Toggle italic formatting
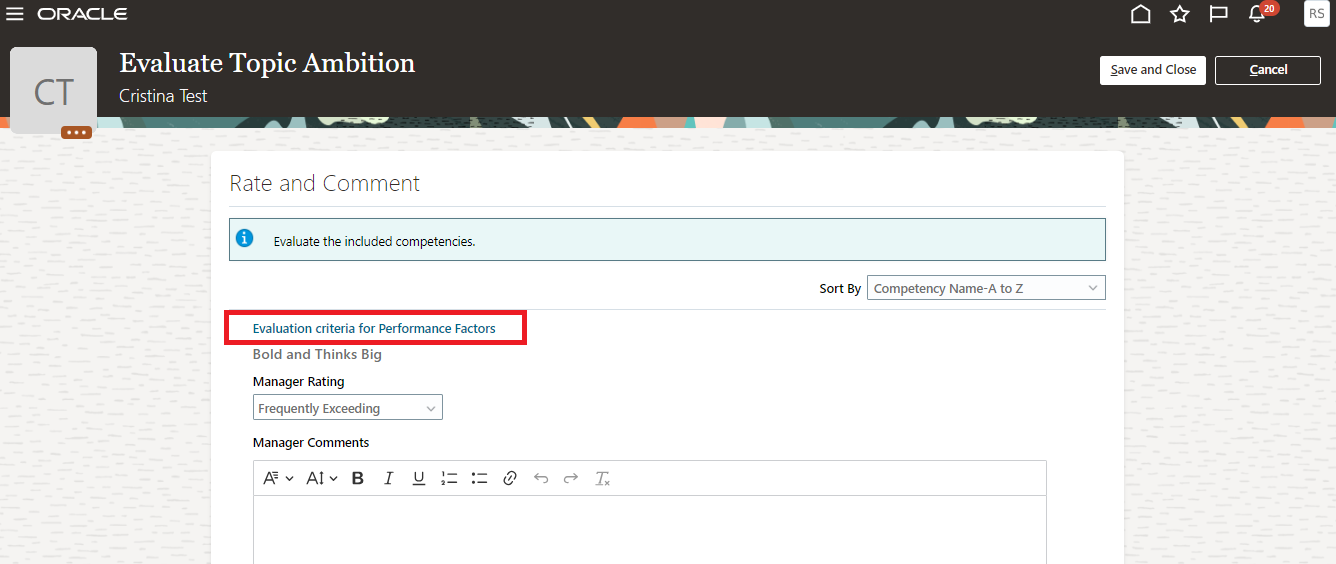The image size is (1336, 564). 389,478
